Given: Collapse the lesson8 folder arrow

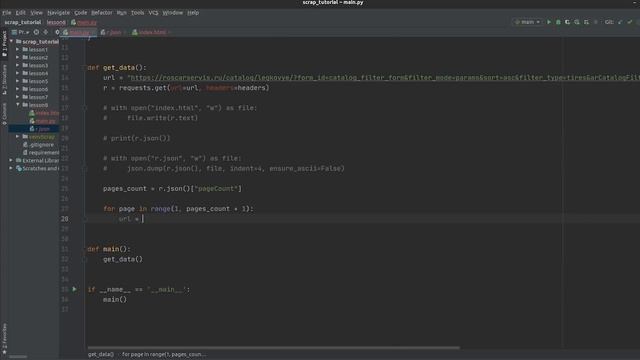Looking at the screenshot, I should click(18, 105).
